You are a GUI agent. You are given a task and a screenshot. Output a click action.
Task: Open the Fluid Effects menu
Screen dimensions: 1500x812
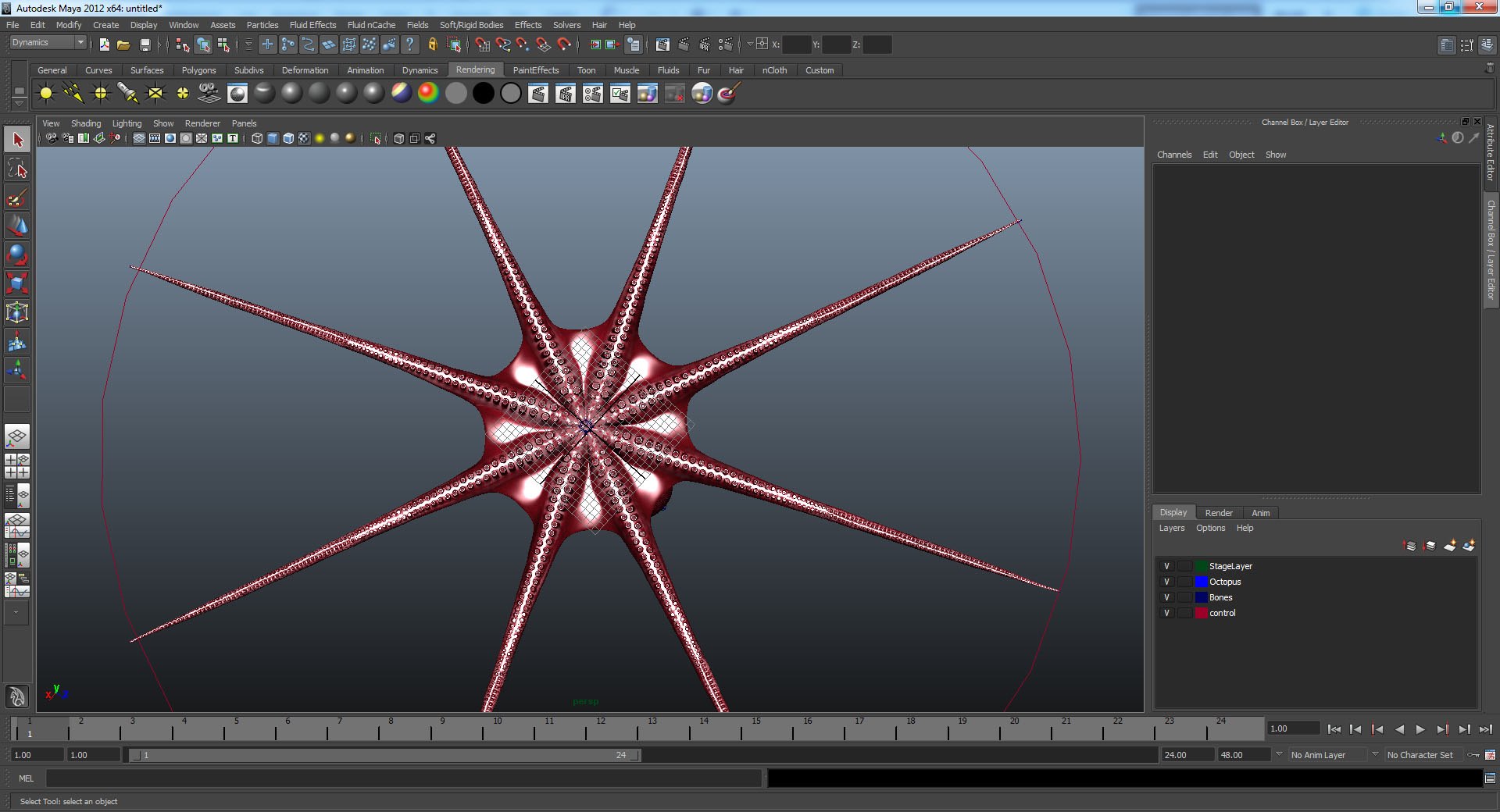coord(312,25)
